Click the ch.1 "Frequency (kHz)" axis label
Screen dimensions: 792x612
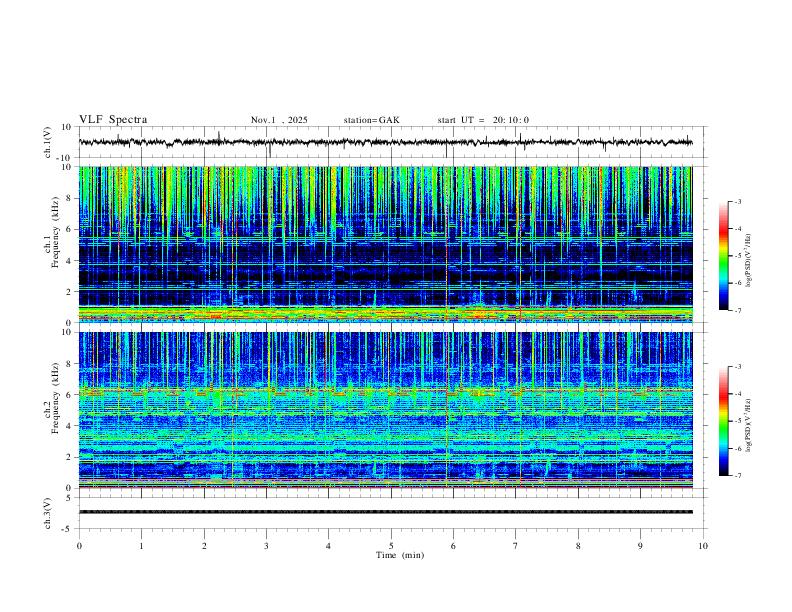[x=55, y=231]
